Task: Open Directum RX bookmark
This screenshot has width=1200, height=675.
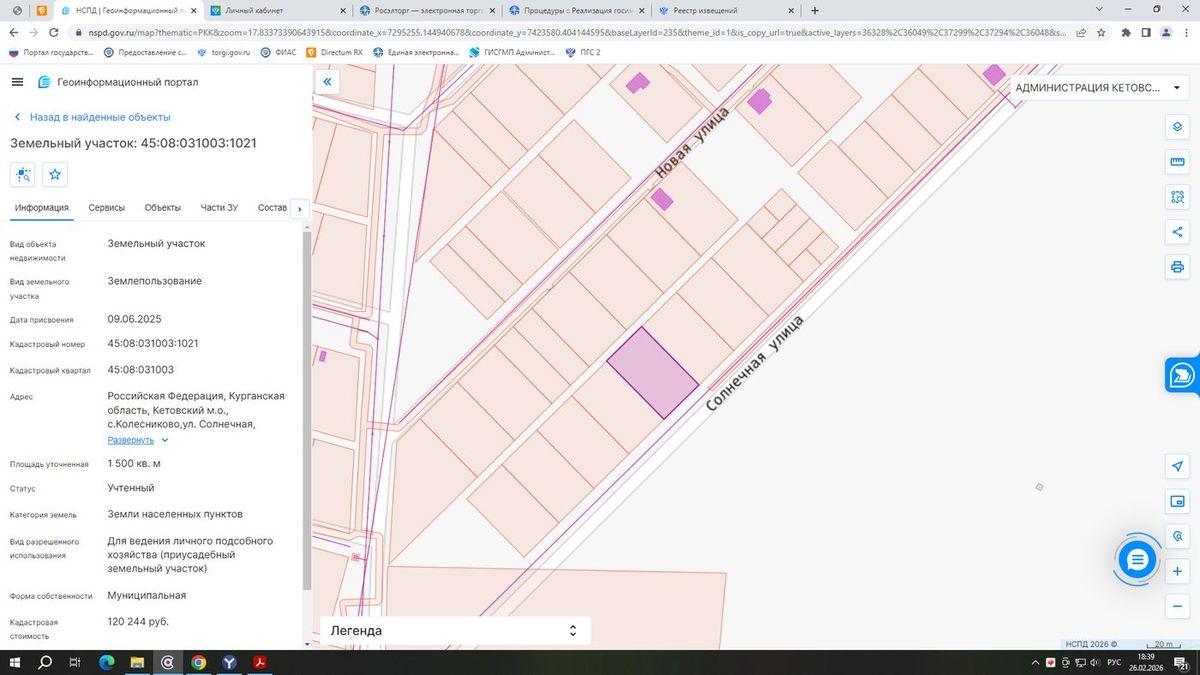Action: 335,52
